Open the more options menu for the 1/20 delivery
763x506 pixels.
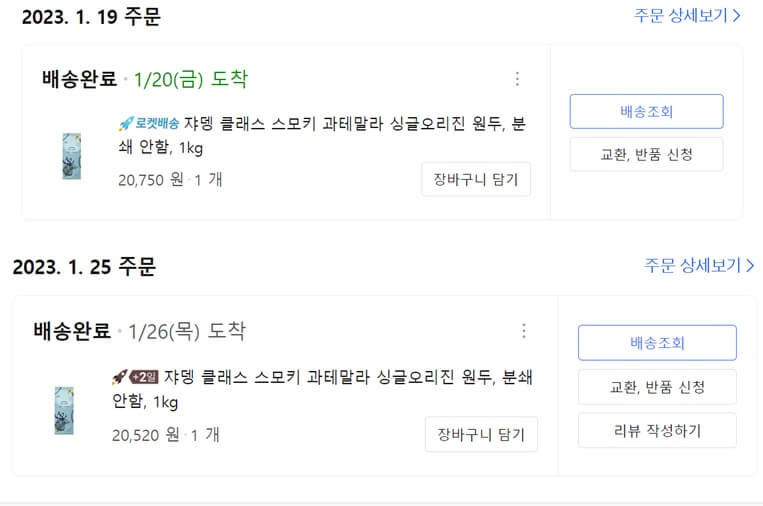pyautogui.click(x=517, y=79)
